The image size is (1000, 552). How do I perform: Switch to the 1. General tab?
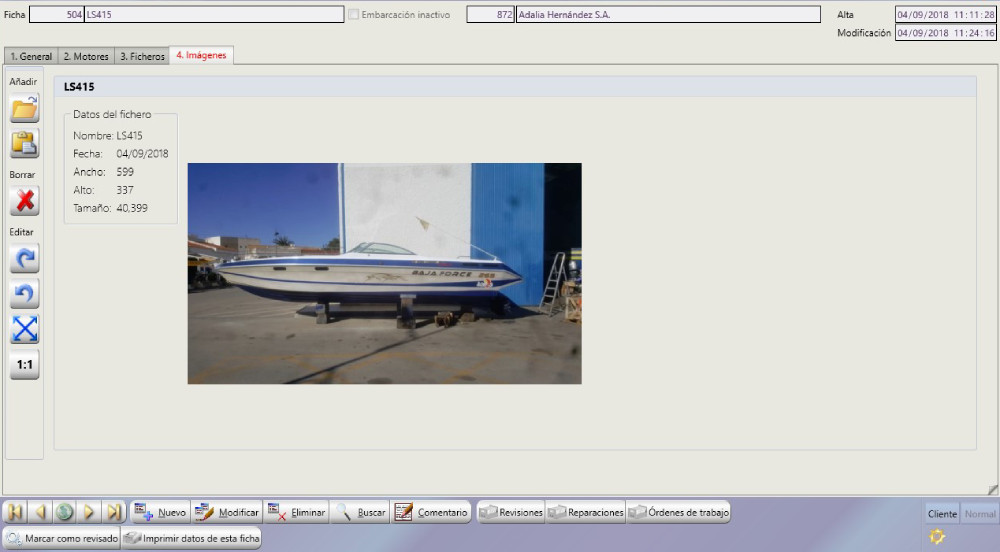click(x=30, y=57)
